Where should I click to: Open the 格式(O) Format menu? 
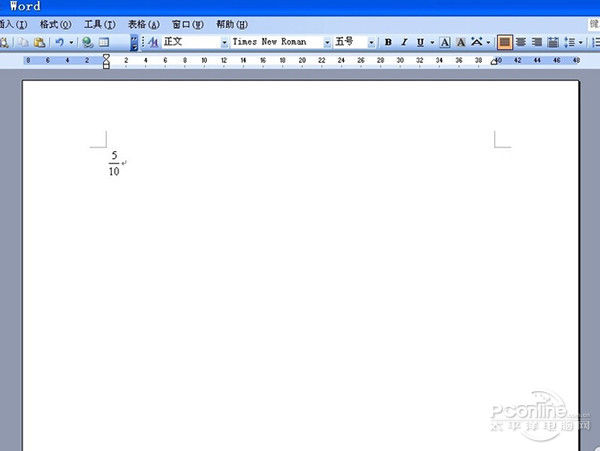point(55,24)
